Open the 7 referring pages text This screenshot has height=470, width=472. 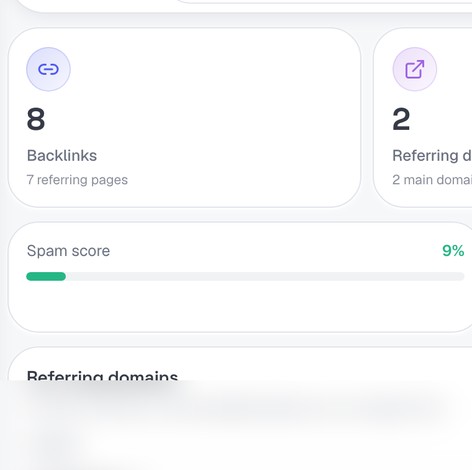pyautogui.click(x=77, y=180)
